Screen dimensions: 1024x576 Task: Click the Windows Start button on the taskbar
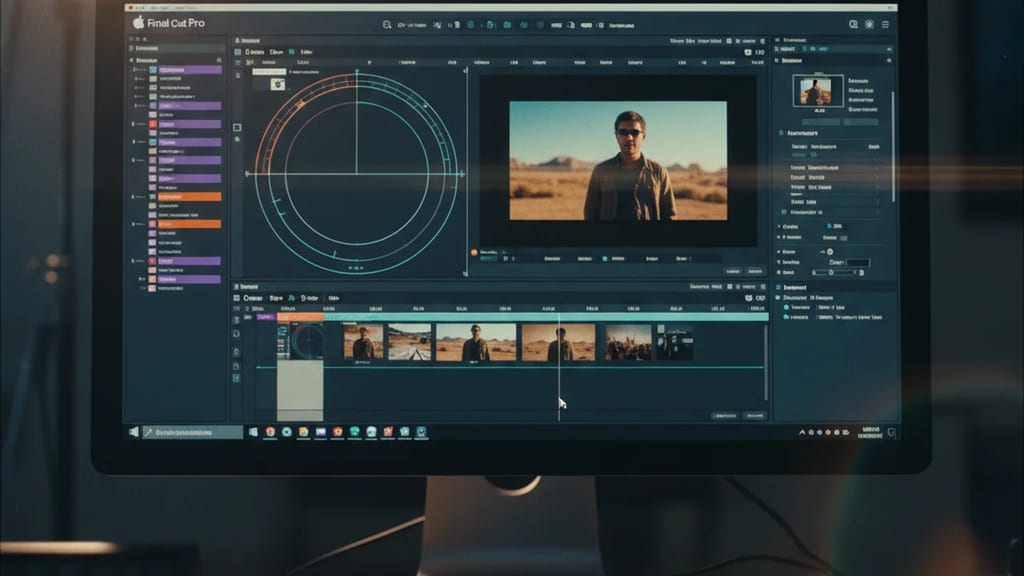point(134,432)
